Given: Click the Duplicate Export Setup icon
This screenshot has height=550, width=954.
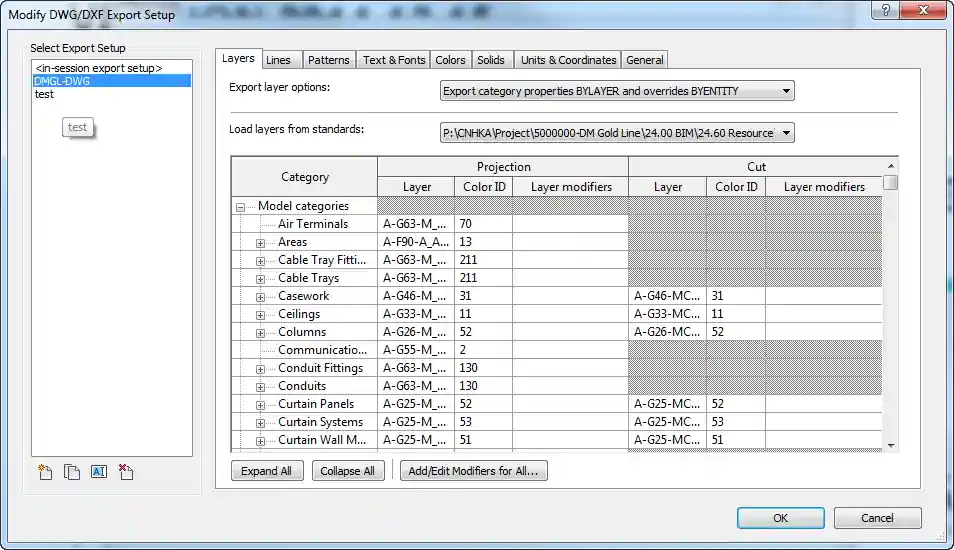Looking at the screenshot, I should (72, 472).
